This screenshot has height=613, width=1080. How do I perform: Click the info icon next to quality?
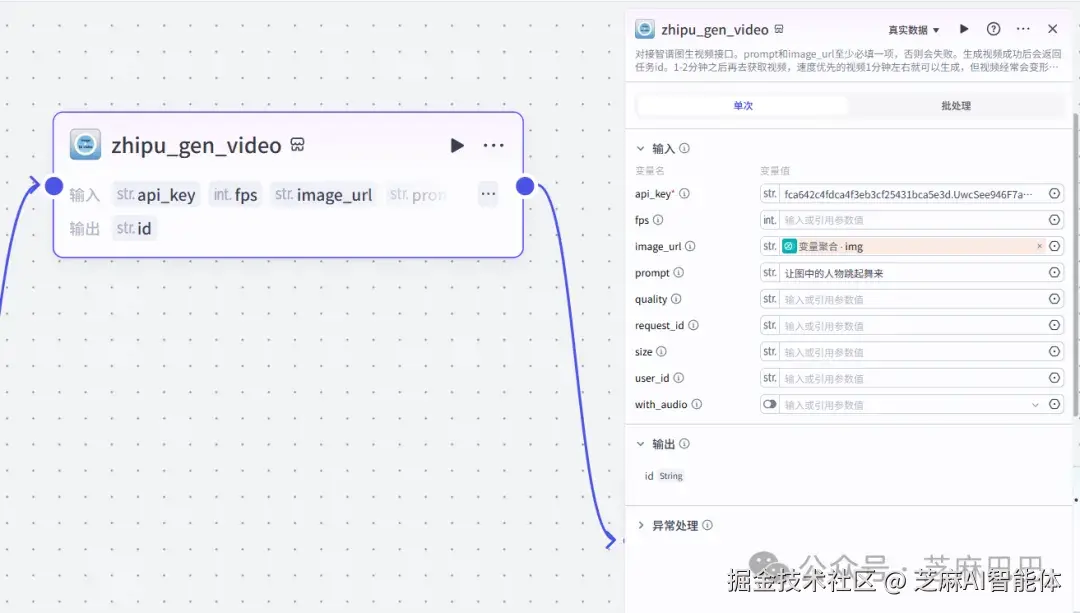(676, 299)
